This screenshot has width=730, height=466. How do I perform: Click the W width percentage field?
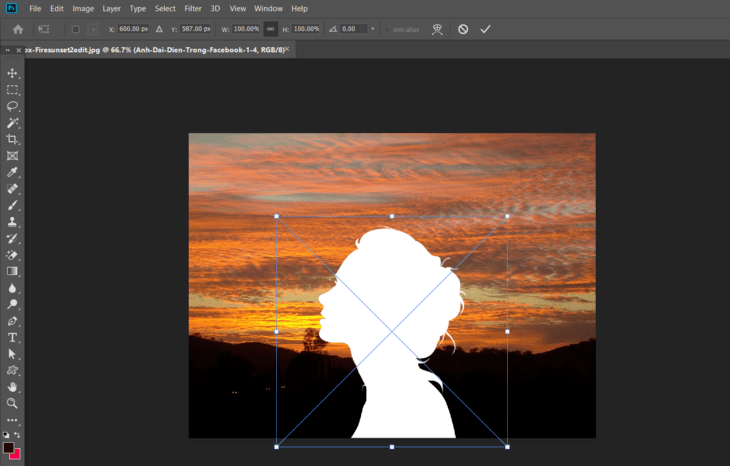246,29
